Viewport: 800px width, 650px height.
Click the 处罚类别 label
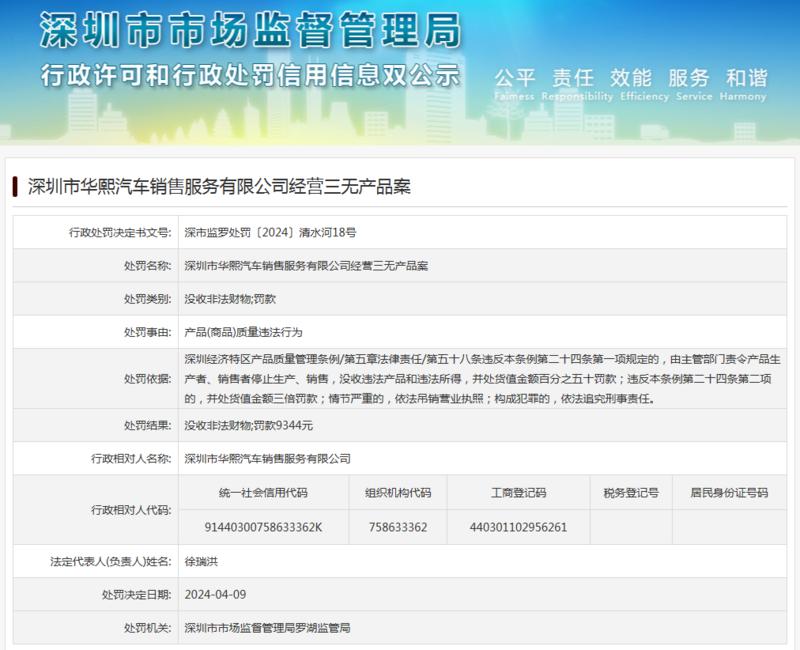[147, 299]
